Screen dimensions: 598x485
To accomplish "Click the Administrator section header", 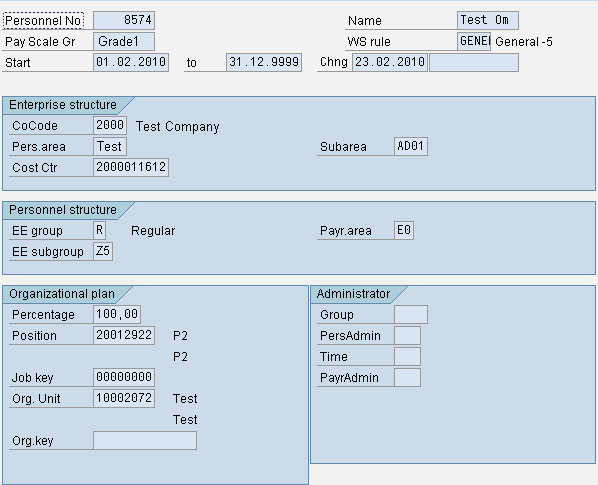I will [353, 294].
